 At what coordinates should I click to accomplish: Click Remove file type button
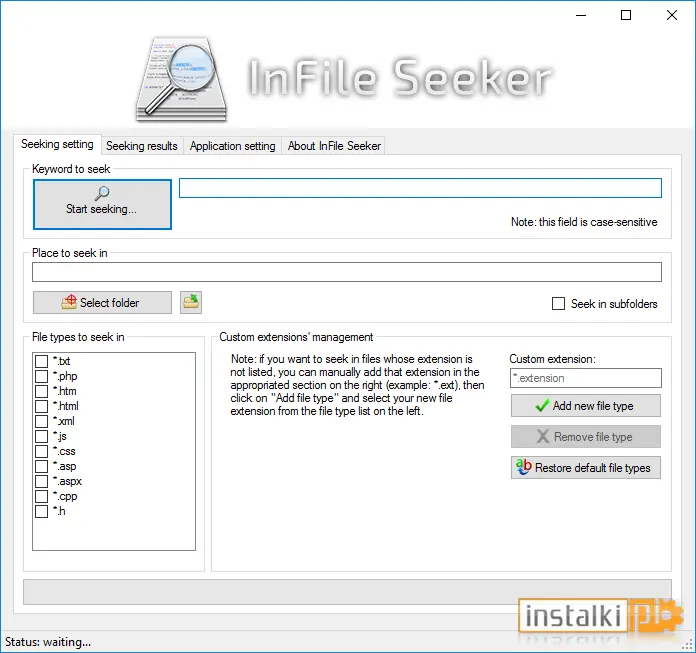[585, 437]
